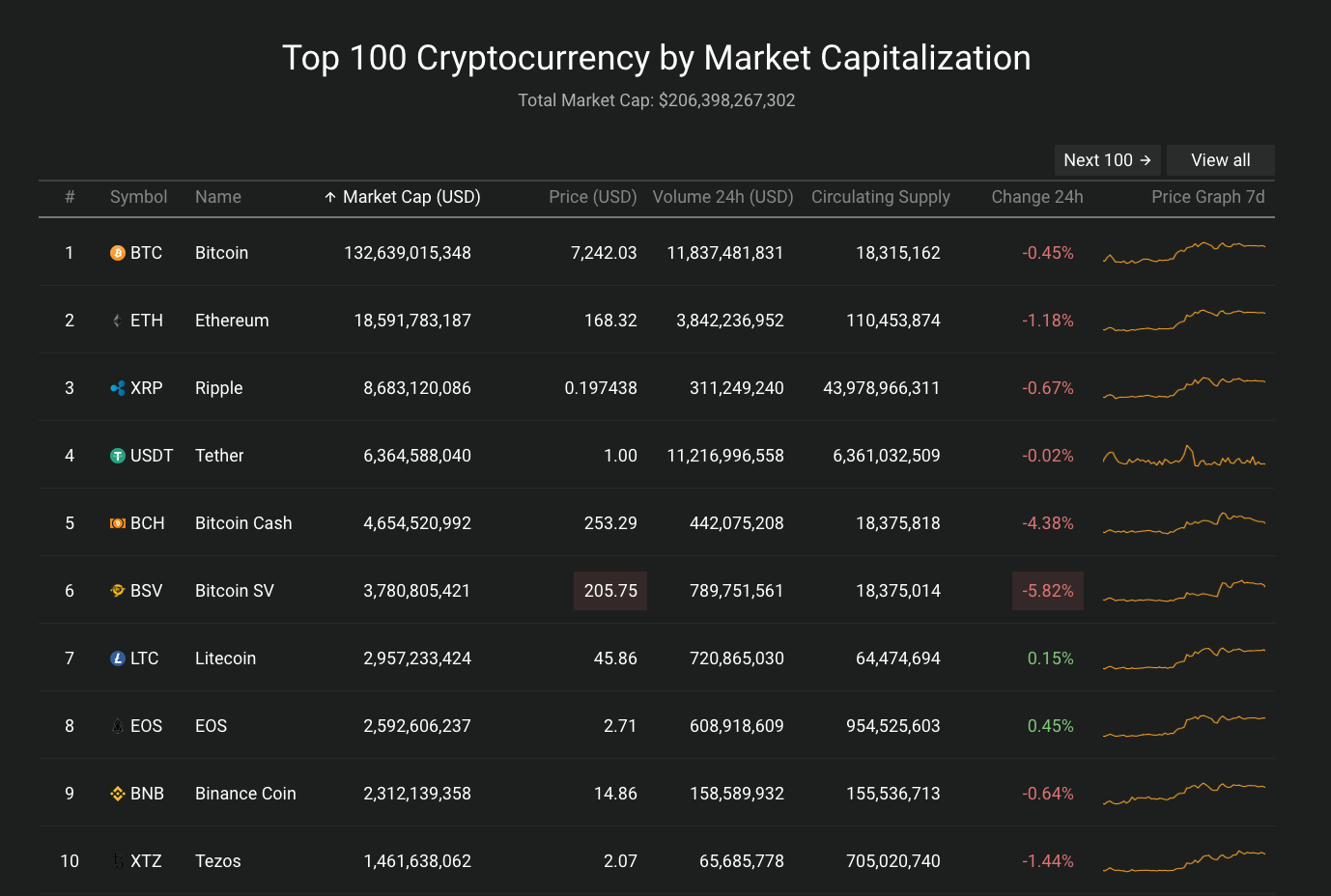Open Tether's 7d price graph sparkline
This screenshot has height=896, width=1331.
[x=1184, y=456]
